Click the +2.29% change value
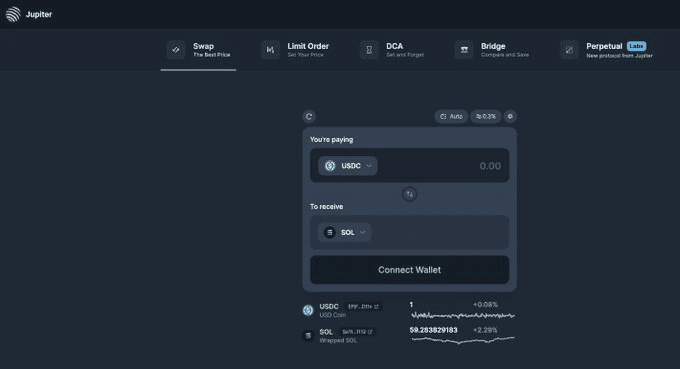 (x=485, y=330)
